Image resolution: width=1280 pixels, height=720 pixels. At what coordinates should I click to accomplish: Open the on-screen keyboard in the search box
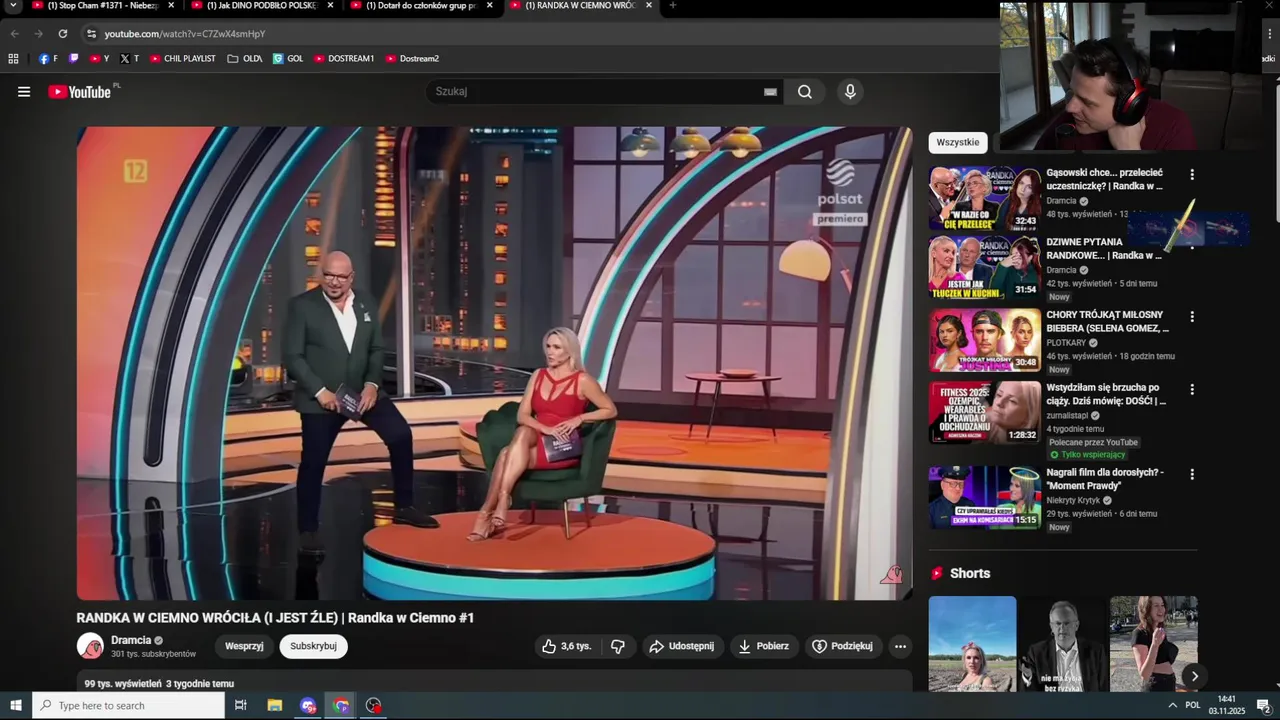click(x=770, y=92)
